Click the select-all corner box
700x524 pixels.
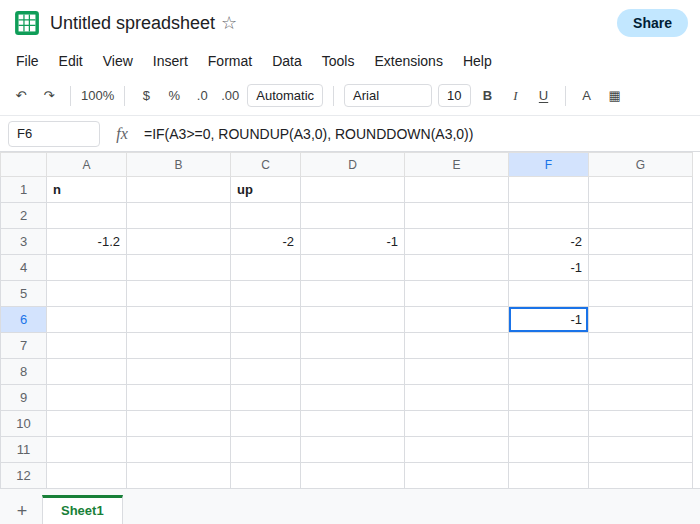(23, 165)
